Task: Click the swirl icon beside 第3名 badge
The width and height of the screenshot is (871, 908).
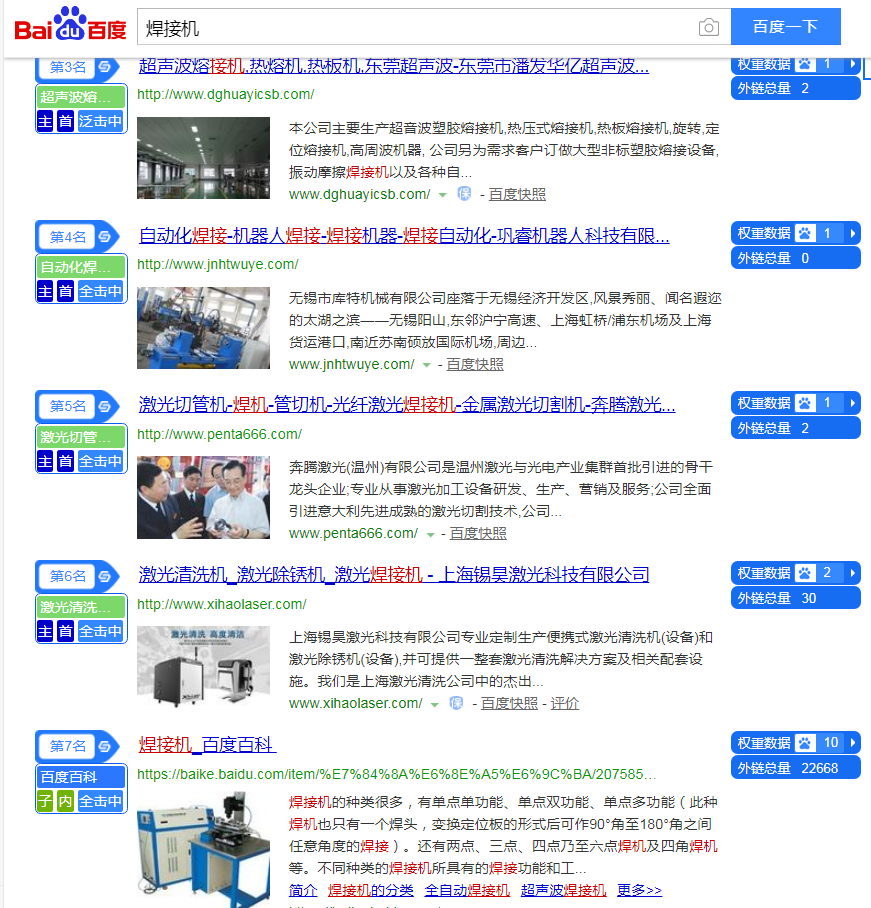Action: tap(105, 67)
